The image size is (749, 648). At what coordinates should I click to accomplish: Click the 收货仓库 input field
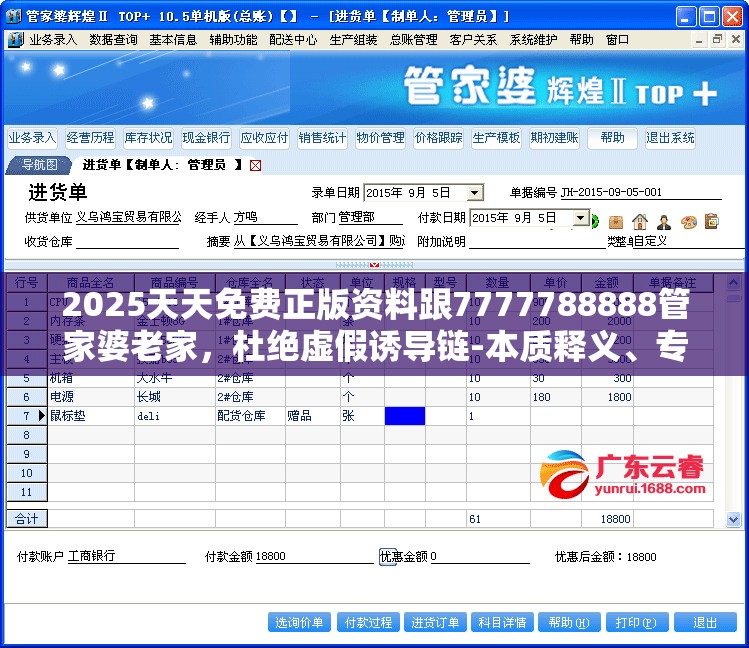click(127, 241)
